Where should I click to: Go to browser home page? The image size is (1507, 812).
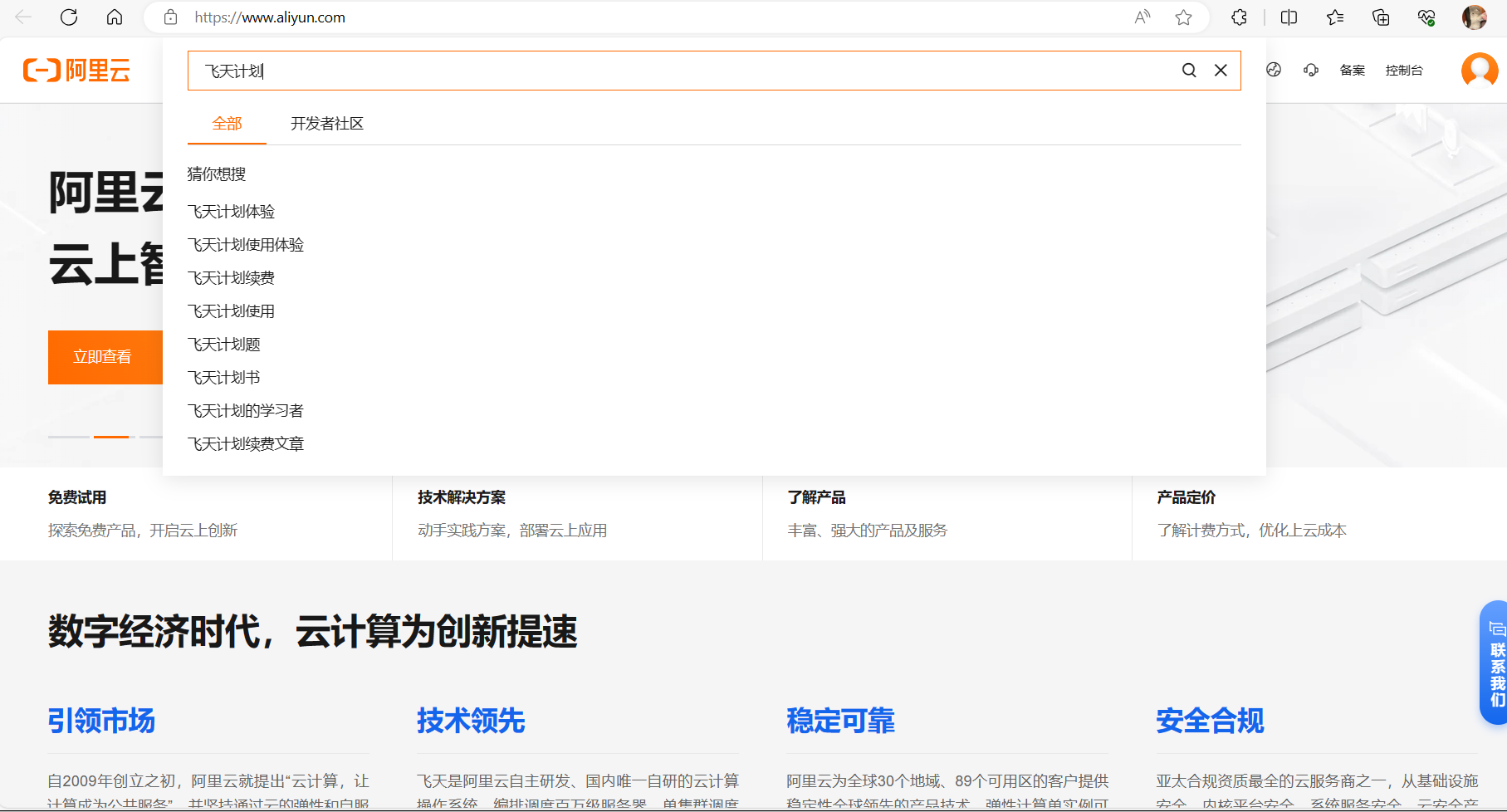(115, 17)
